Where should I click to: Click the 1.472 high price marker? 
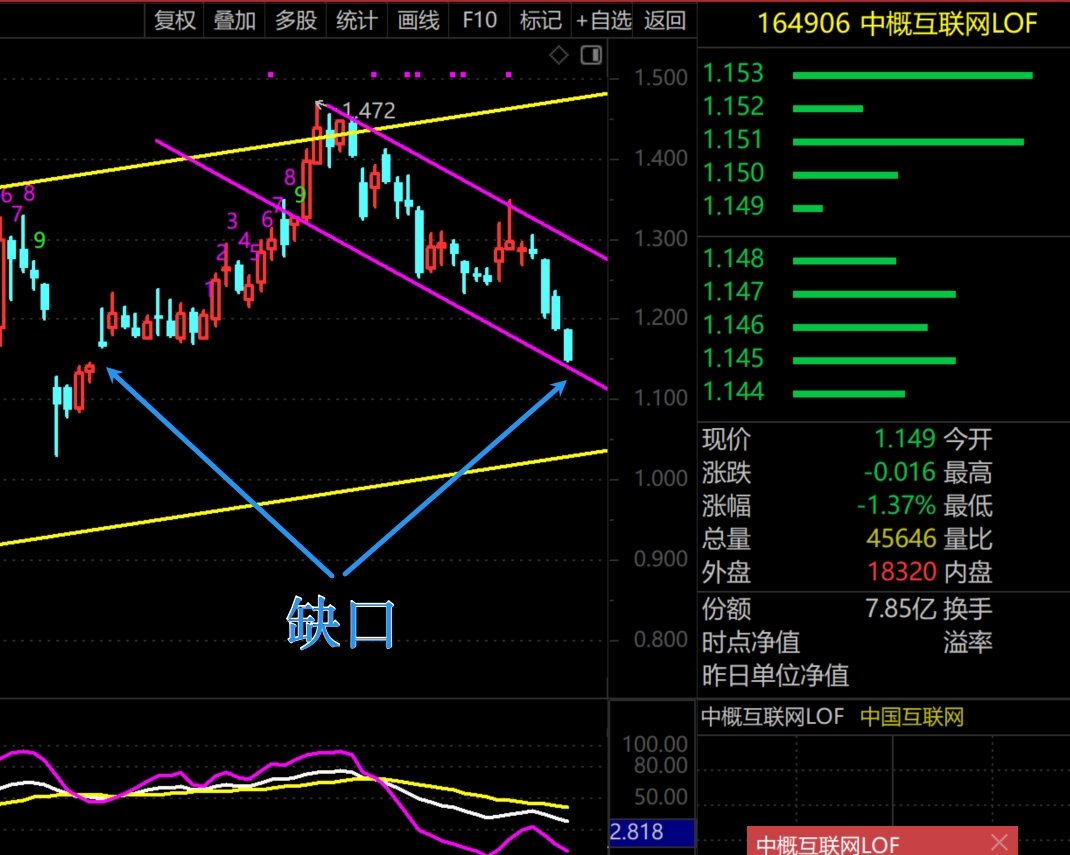click(368, 111)
